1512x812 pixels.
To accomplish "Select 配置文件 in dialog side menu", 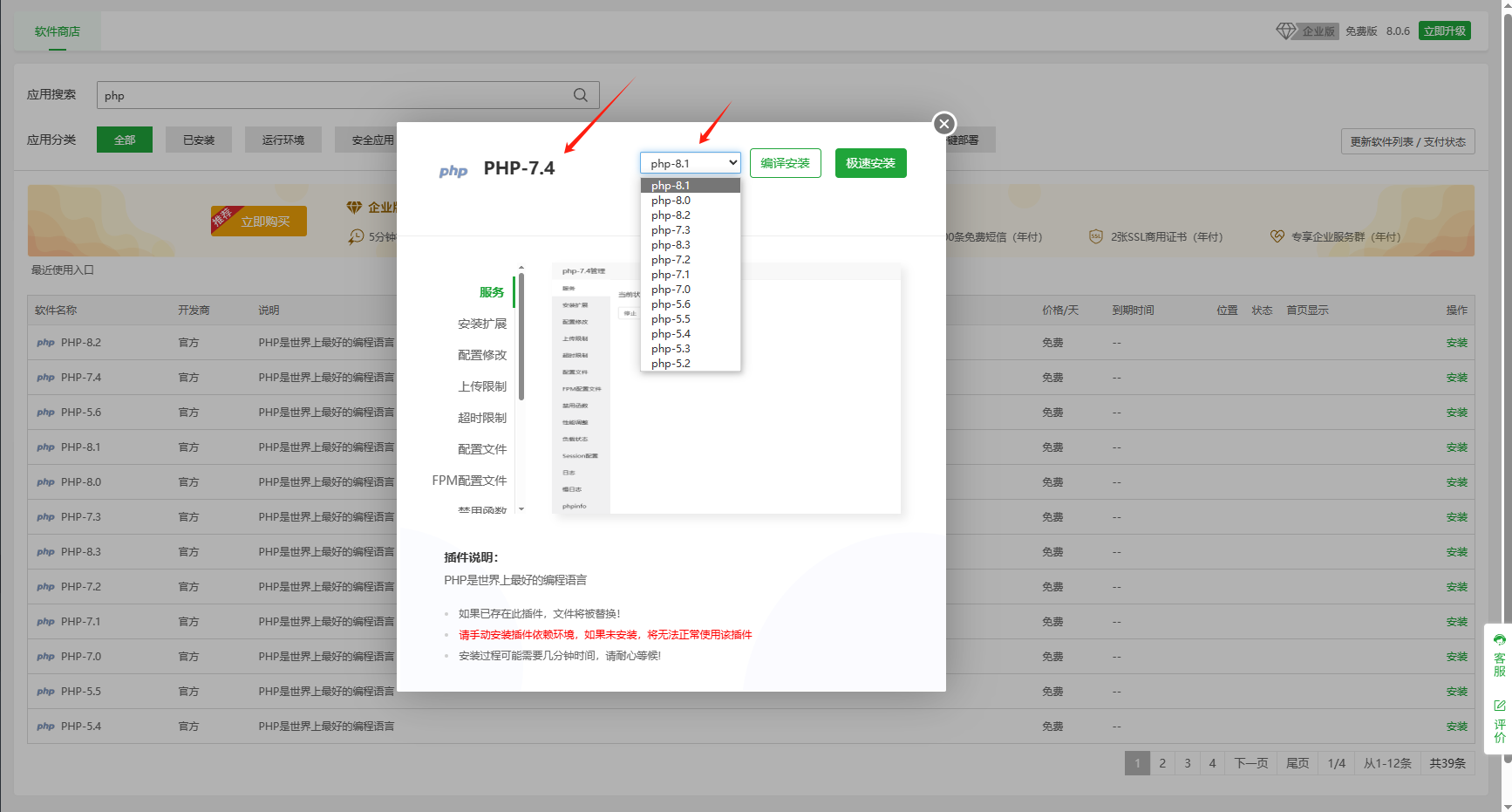I will click(x=482, y=449).
